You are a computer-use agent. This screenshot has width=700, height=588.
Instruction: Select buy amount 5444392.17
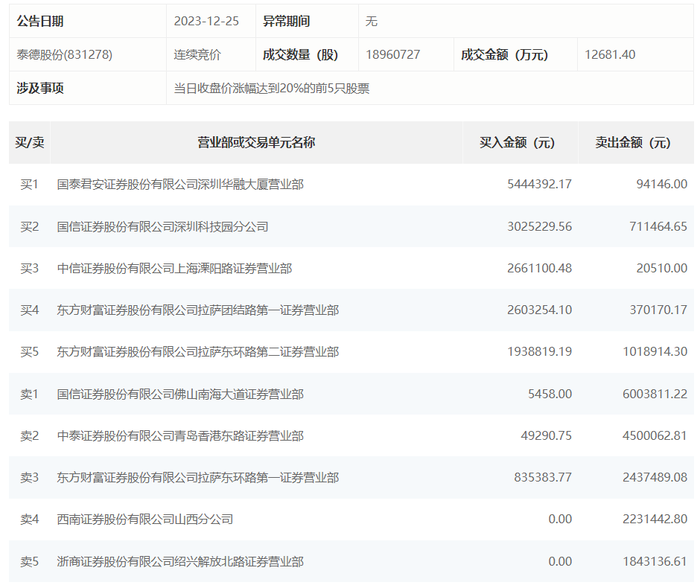click(539, 184)
